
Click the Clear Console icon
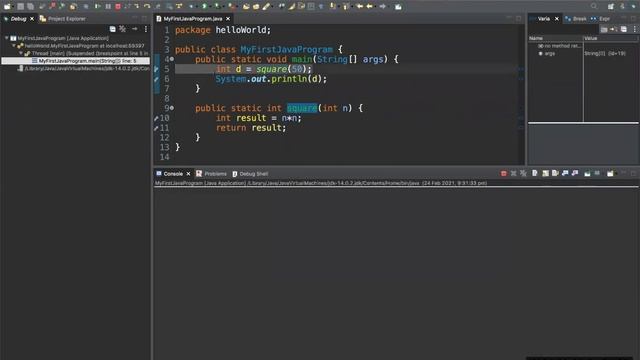pyautogui.click(x=535, y=173)
